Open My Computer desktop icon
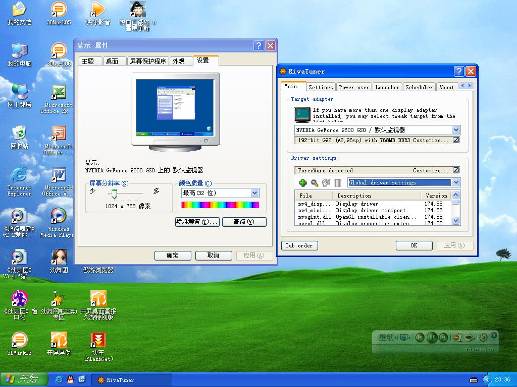This screenshot has height=387, width=517. click(19, 55)
